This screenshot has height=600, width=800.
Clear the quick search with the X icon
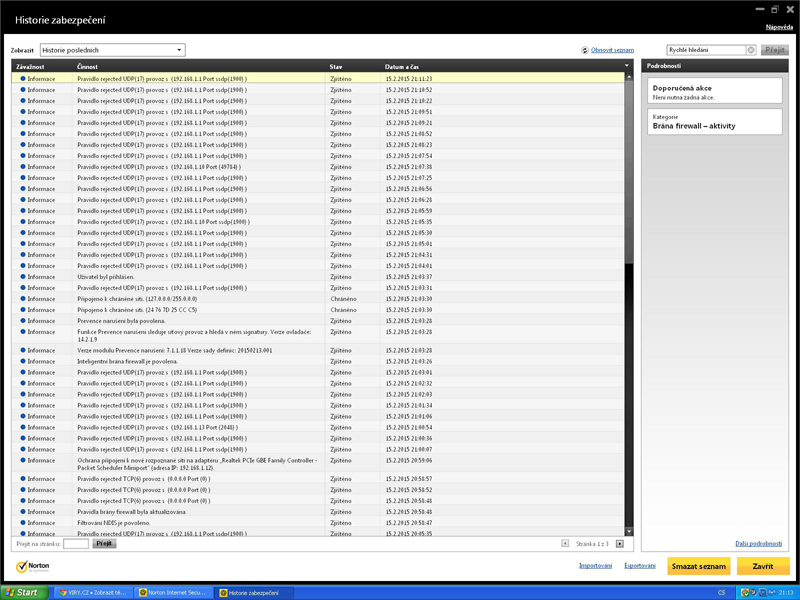coord(751,50)
